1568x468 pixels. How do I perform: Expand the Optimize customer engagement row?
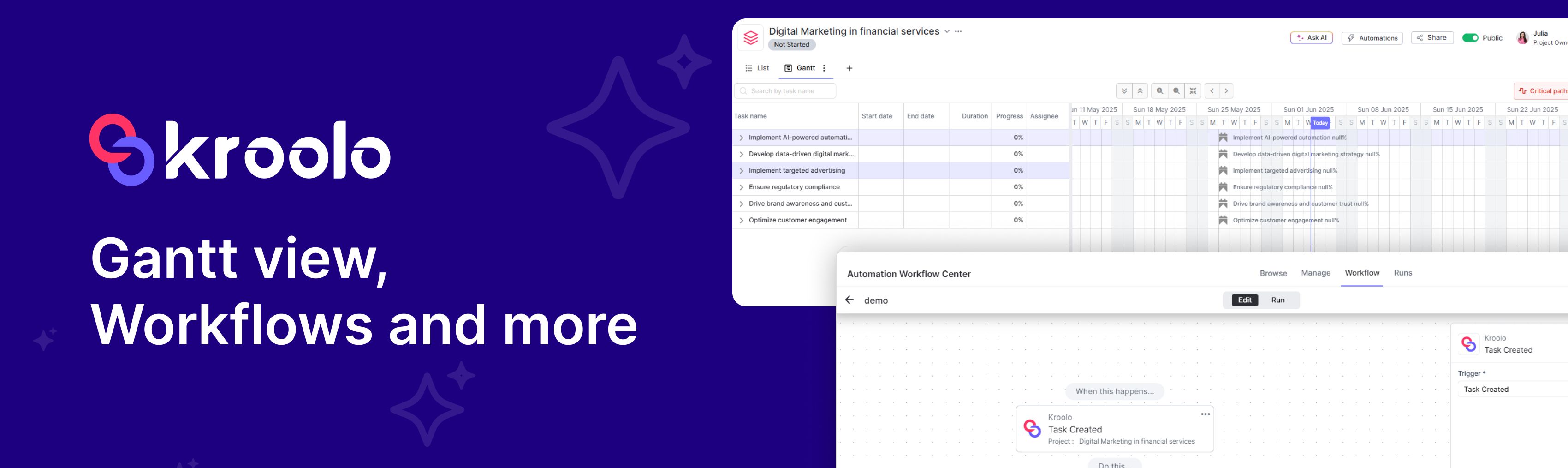(741, 220)
